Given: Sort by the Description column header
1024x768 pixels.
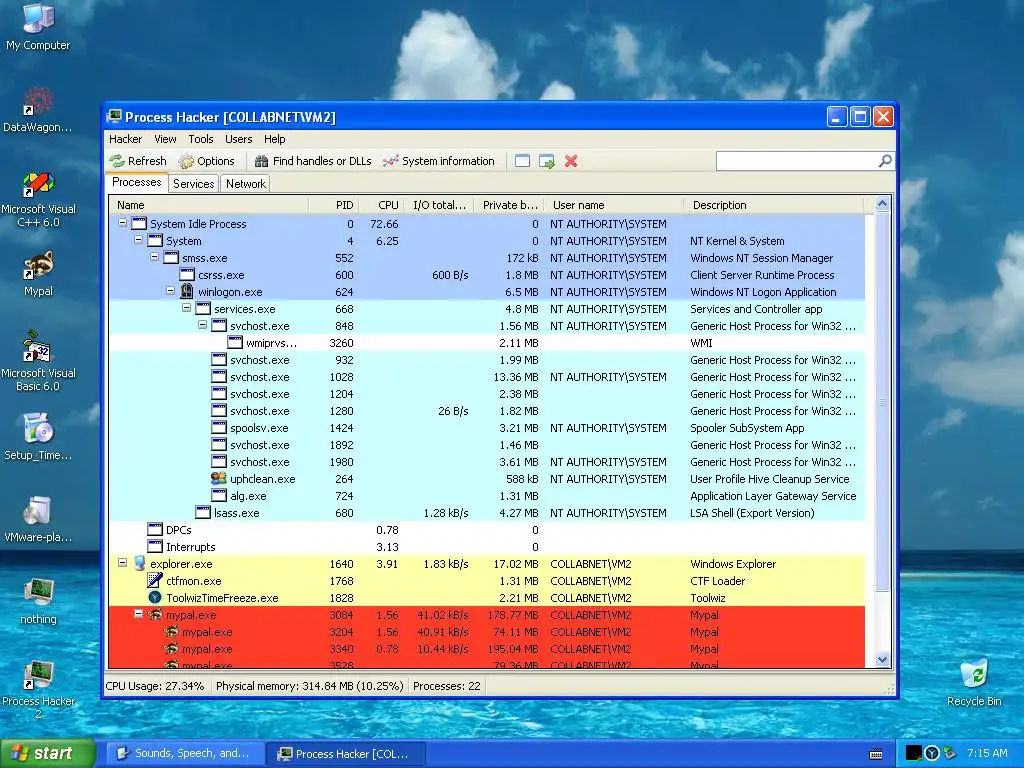Looking at the screenshot, I should coord(774,205).
